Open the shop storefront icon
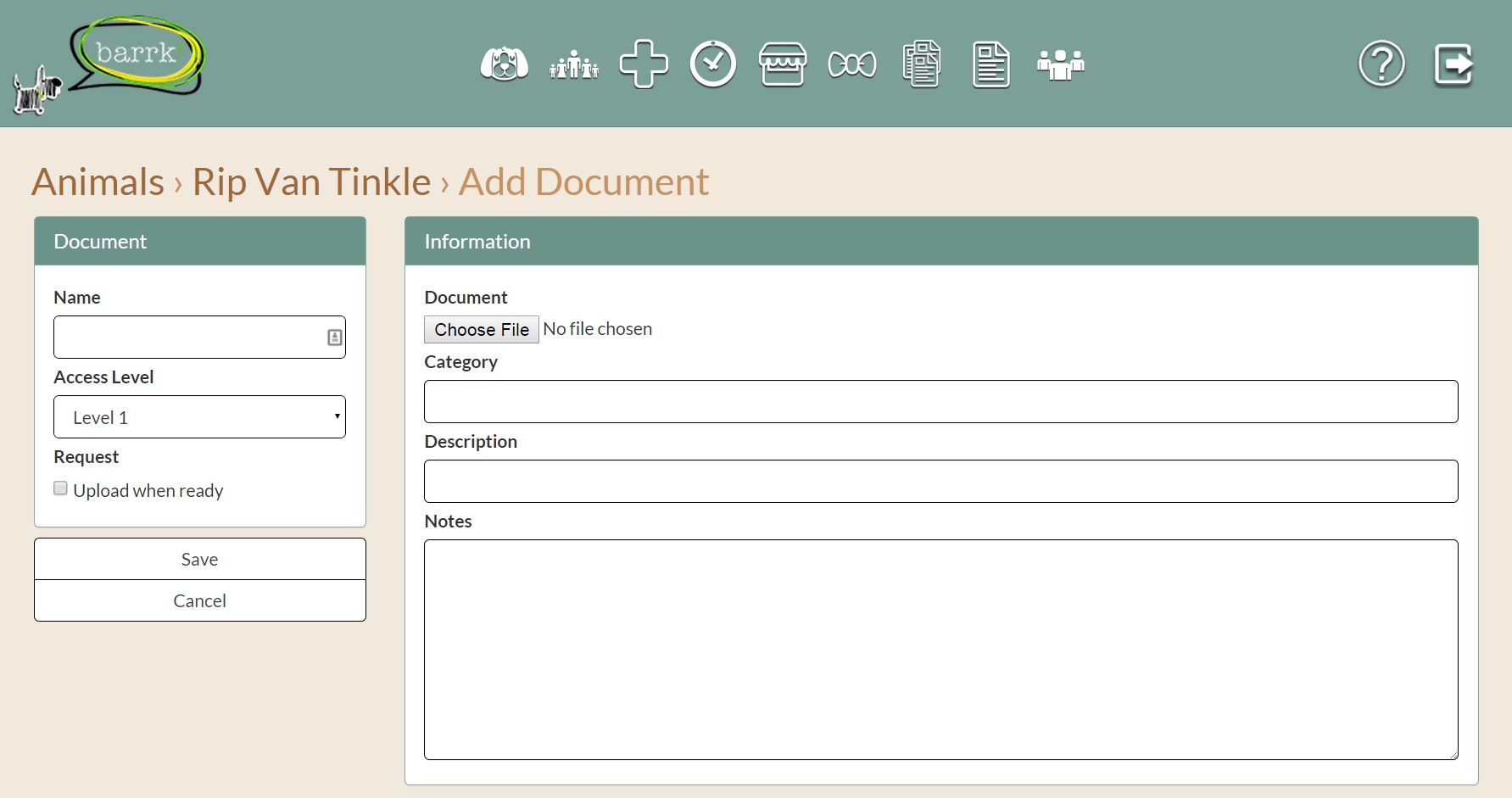The width and height of the screenshot is (1512, 798). click(783, 64)
